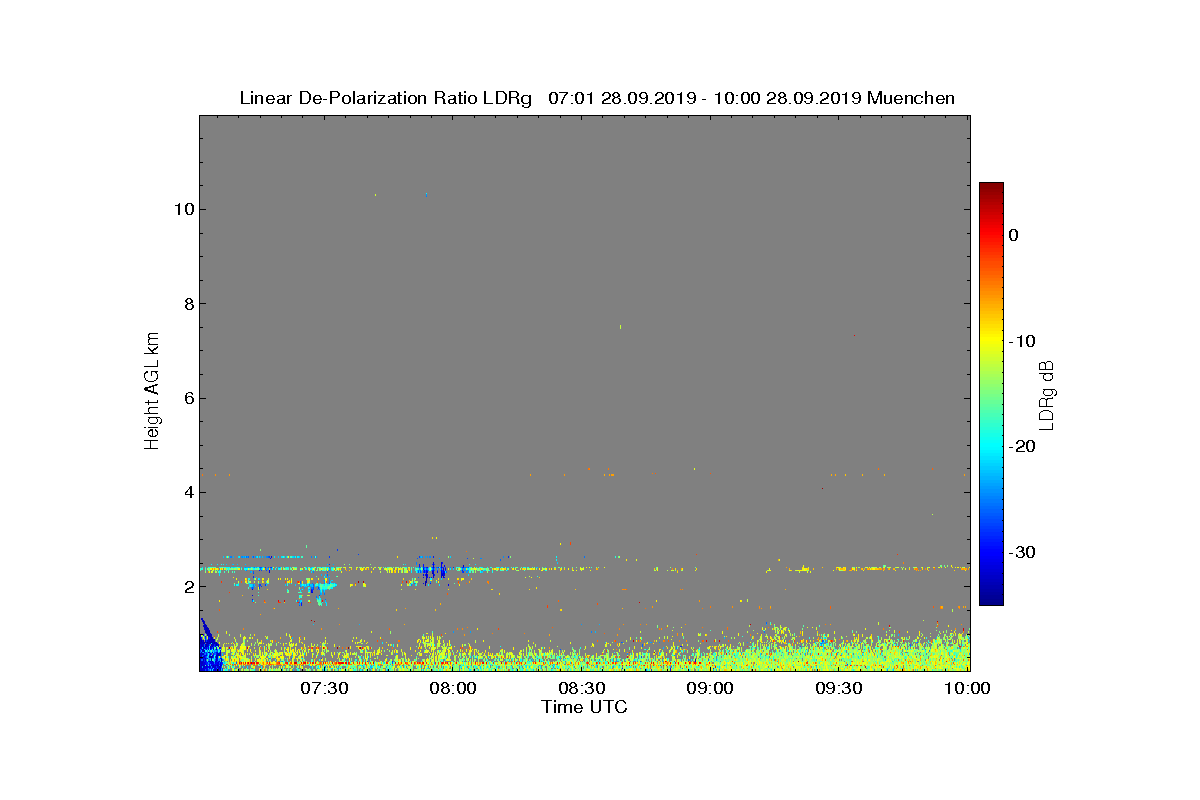Click the 10:00 time tick label
Viewport: 1200px width, 800px height.
tap(968, 688)
